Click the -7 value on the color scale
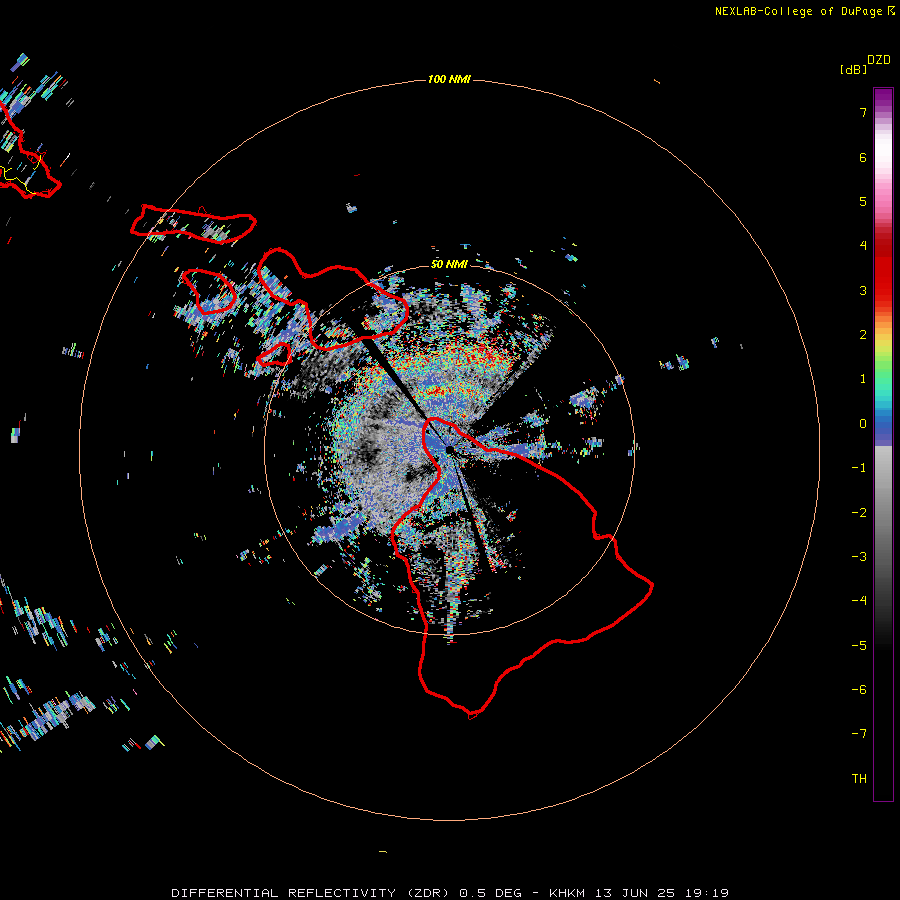 point(859,734)
